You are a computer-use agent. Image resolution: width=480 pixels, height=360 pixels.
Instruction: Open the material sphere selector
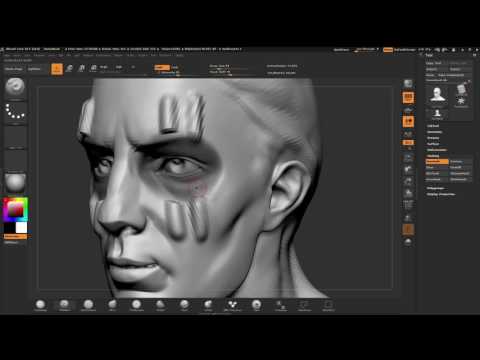pyautogui.click(x=15, y=183)
